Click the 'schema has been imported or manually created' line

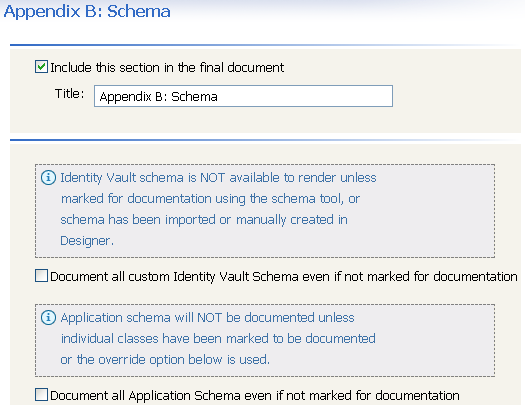pos(204,220)
